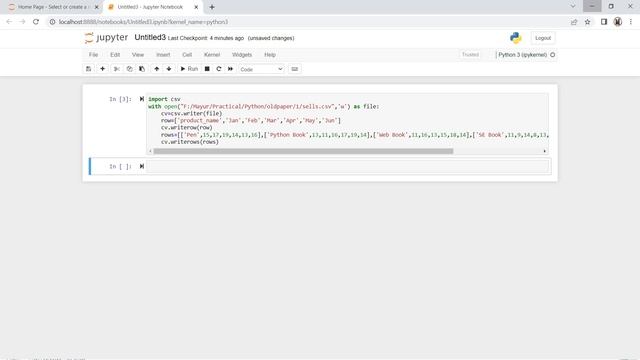View site information icon in address bar
640x360 pixels.
tap(52, 22)
